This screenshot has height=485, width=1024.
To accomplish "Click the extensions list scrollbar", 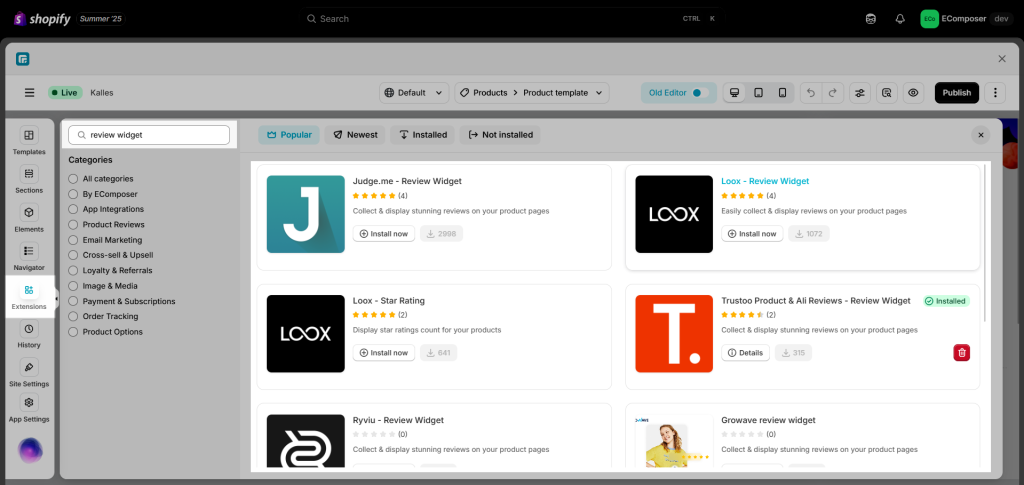I will tap(985, 243).
